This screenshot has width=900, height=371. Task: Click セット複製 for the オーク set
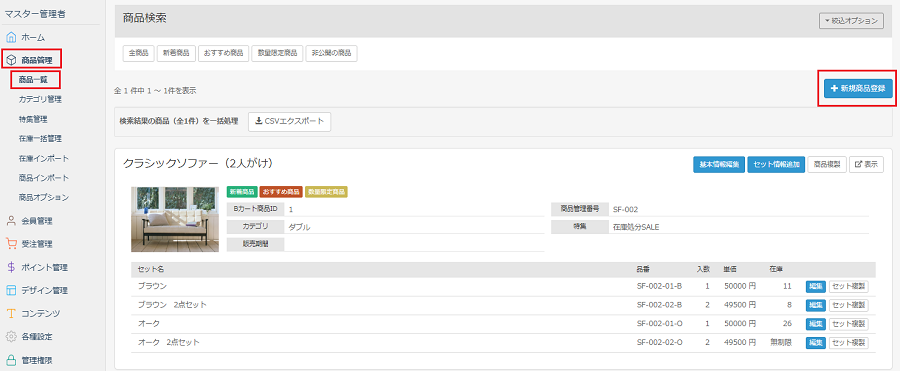[848, 324]
